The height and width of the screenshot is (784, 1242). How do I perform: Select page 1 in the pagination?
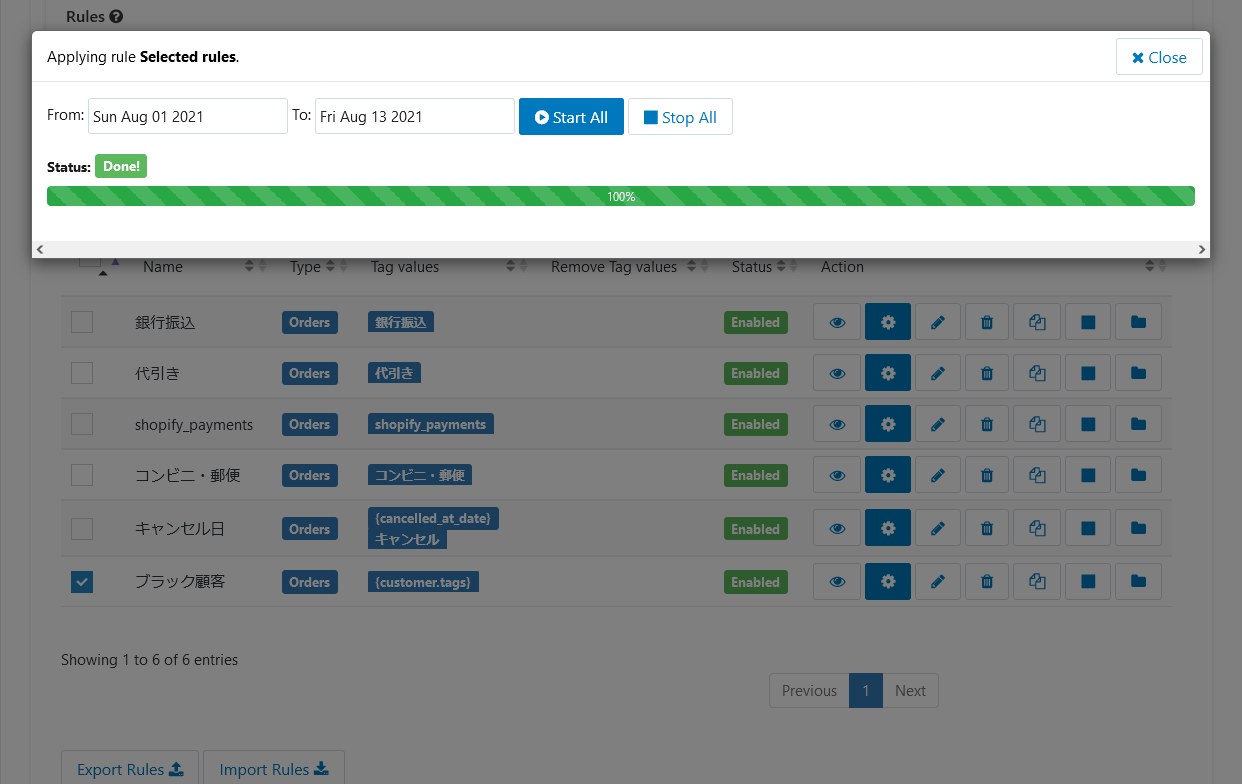pos(866,690)
